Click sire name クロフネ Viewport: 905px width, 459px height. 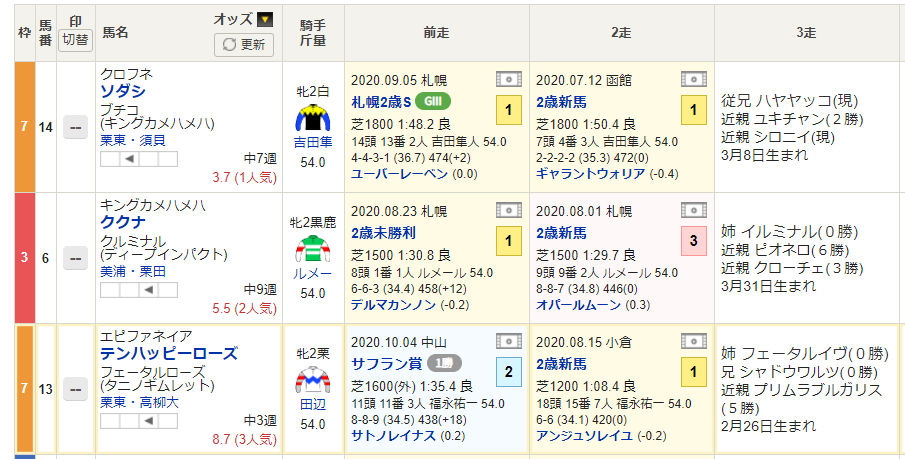click(x=126, y=74)
